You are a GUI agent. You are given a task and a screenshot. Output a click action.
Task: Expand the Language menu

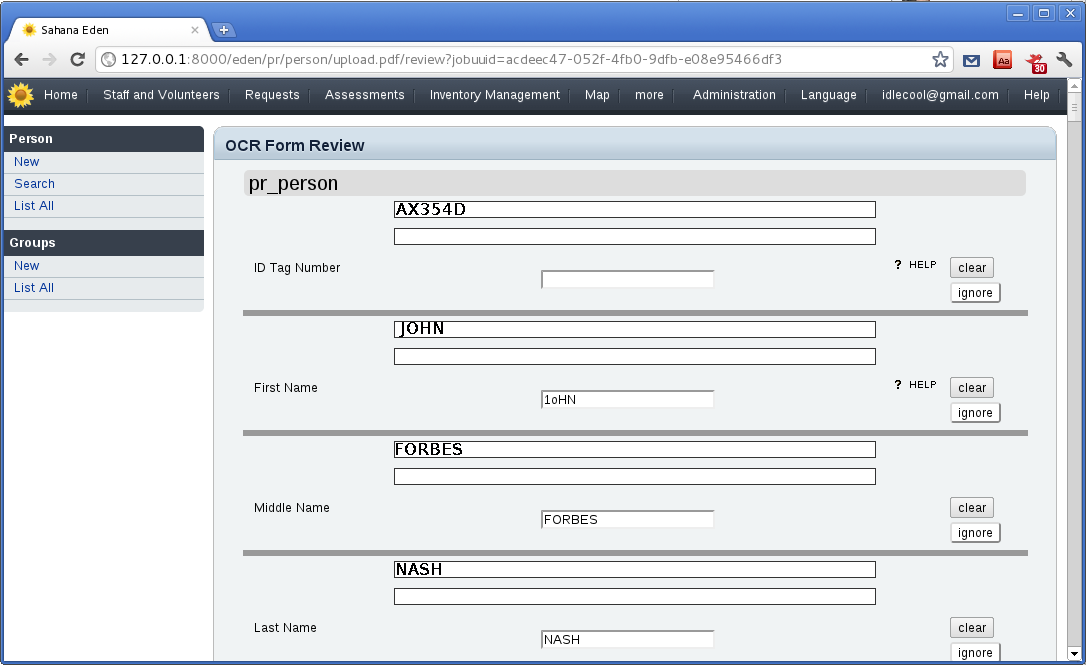pos(828,95)
